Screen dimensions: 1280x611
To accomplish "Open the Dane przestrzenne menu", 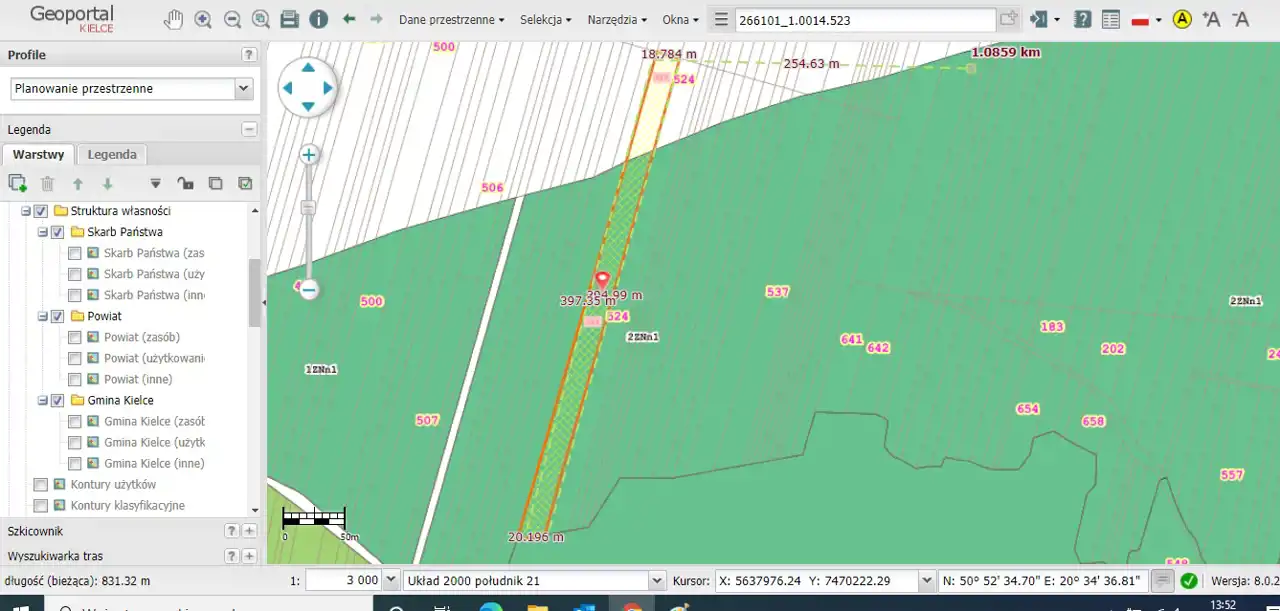I will pyautogui.click(x=451, y=19).
